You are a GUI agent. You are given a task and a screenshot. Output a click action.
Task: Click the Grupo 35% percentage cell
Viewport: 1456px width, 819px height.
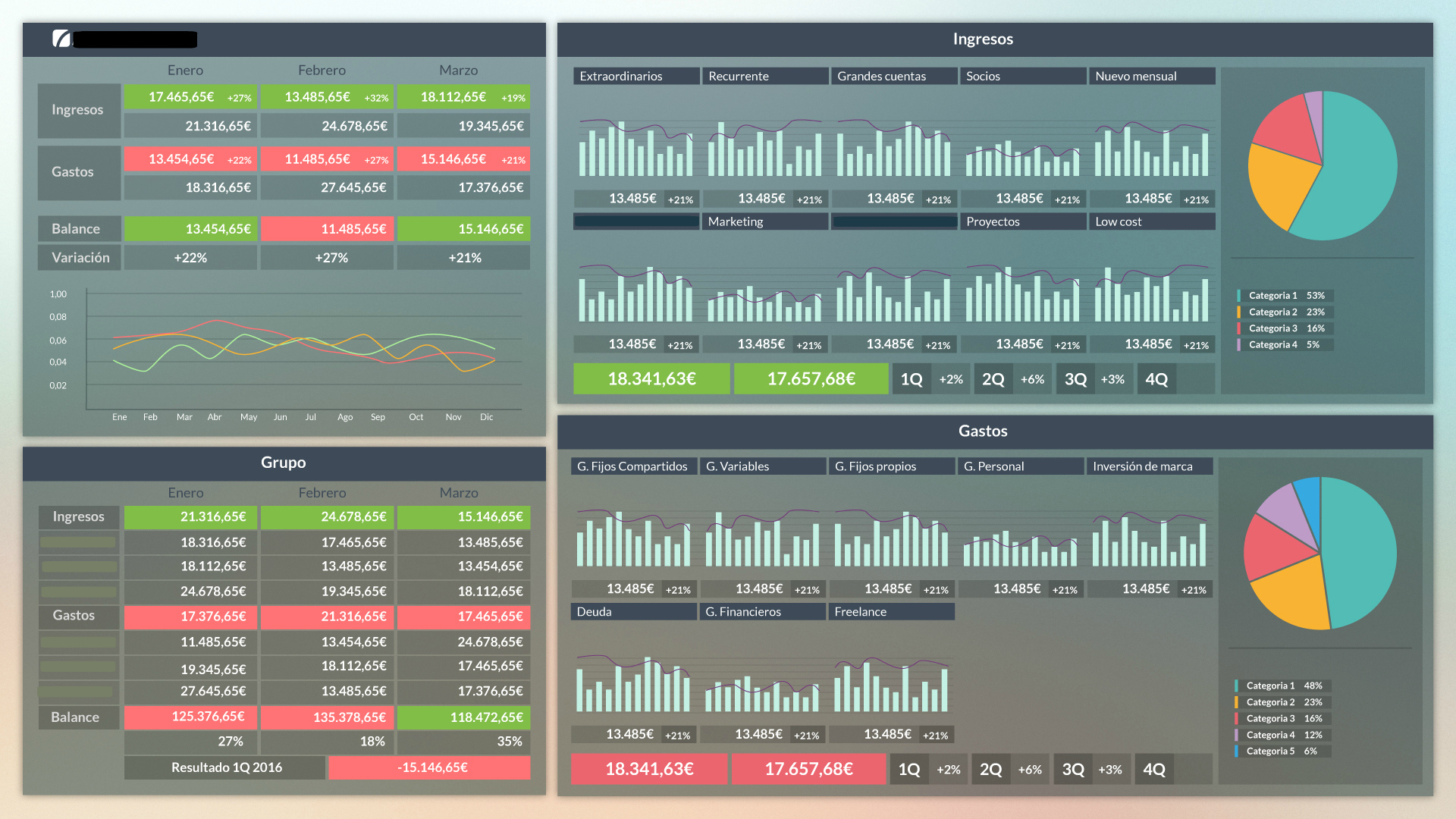[463, 742]
